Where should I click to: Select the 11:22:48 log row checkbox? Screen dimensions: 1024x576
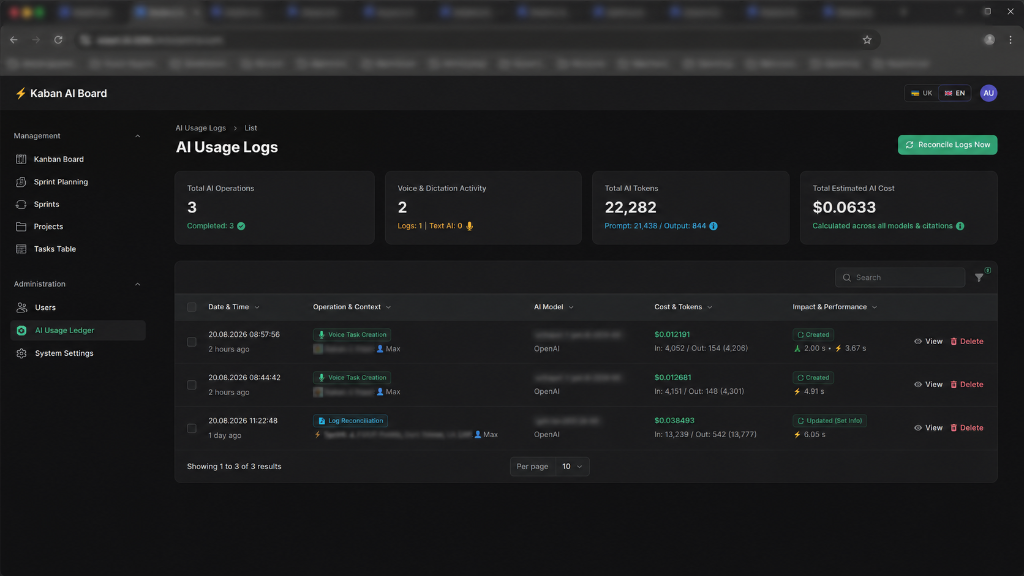point(191,428)
